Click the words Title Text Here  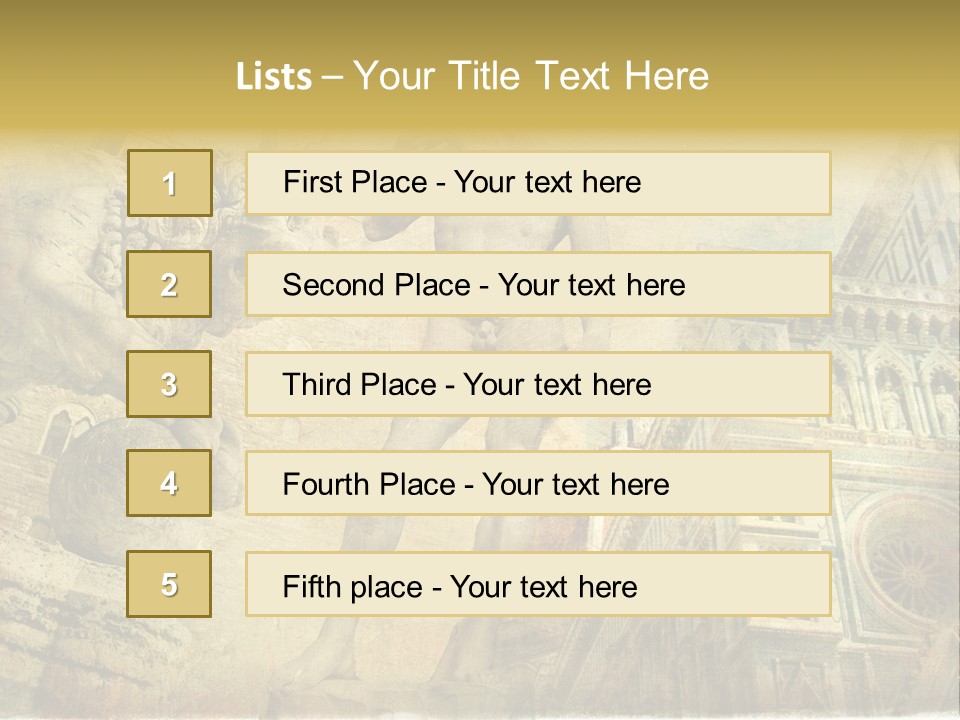[x=579, y=76]
